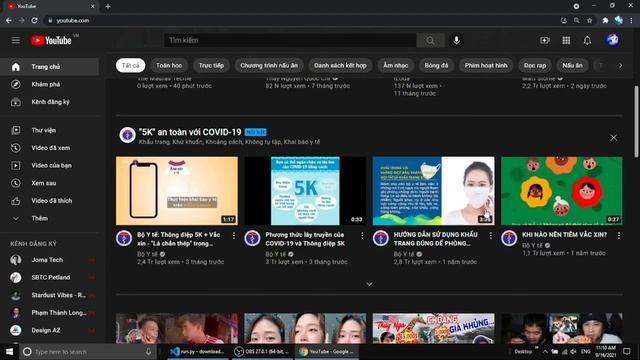640x360 pixels.
Task: Open the Phạm Thành Long channel
Action: pos(49,312)
